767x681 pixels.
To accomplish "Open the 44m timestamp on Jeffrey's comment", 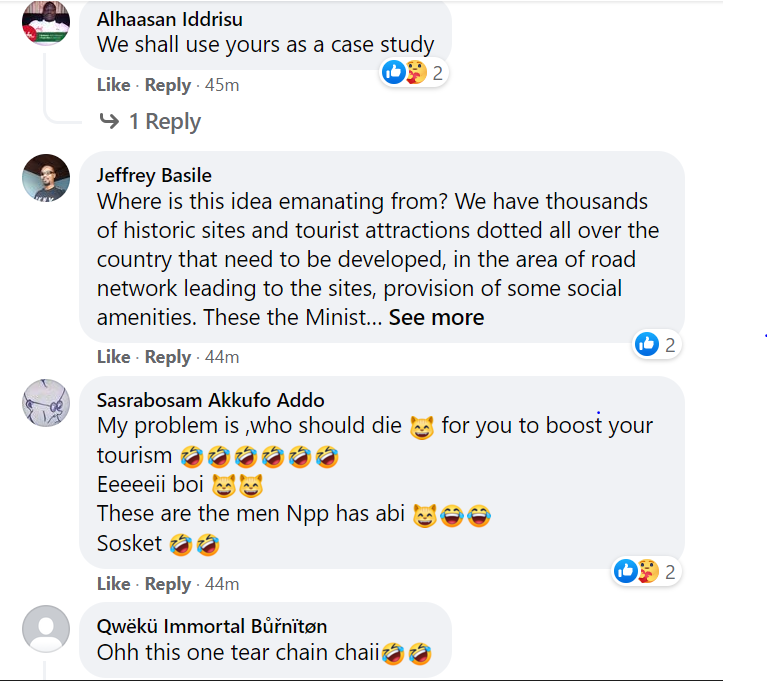I will pos(222,357).
